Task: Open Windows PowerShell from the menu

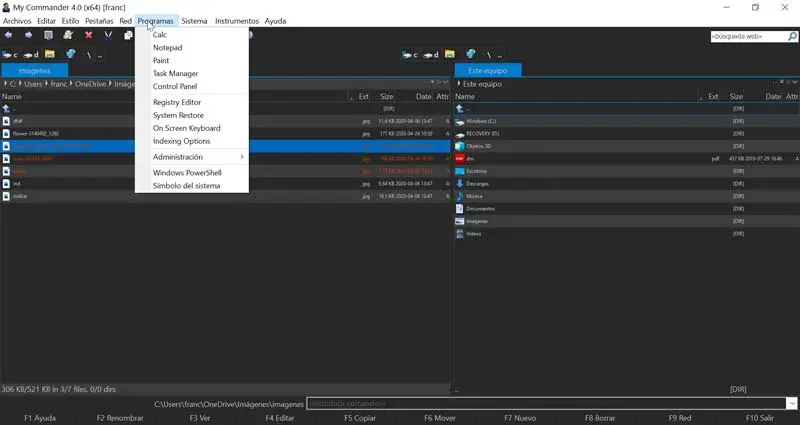Action: tap(192, 172)
